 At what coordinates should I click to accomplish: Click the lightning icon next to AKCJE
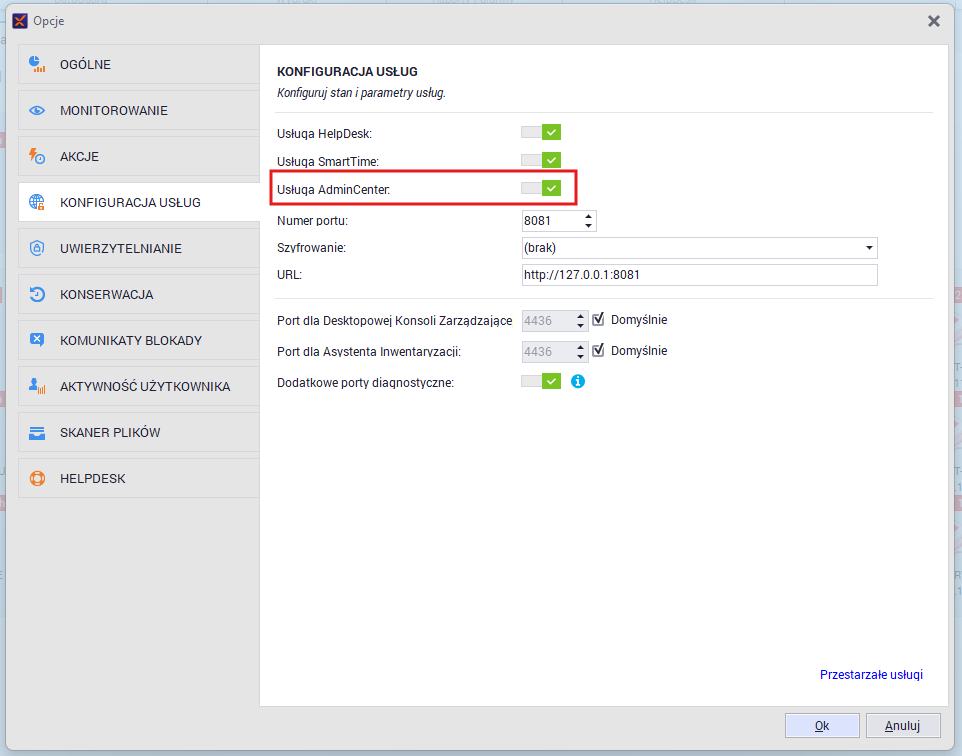click(37, 156)
